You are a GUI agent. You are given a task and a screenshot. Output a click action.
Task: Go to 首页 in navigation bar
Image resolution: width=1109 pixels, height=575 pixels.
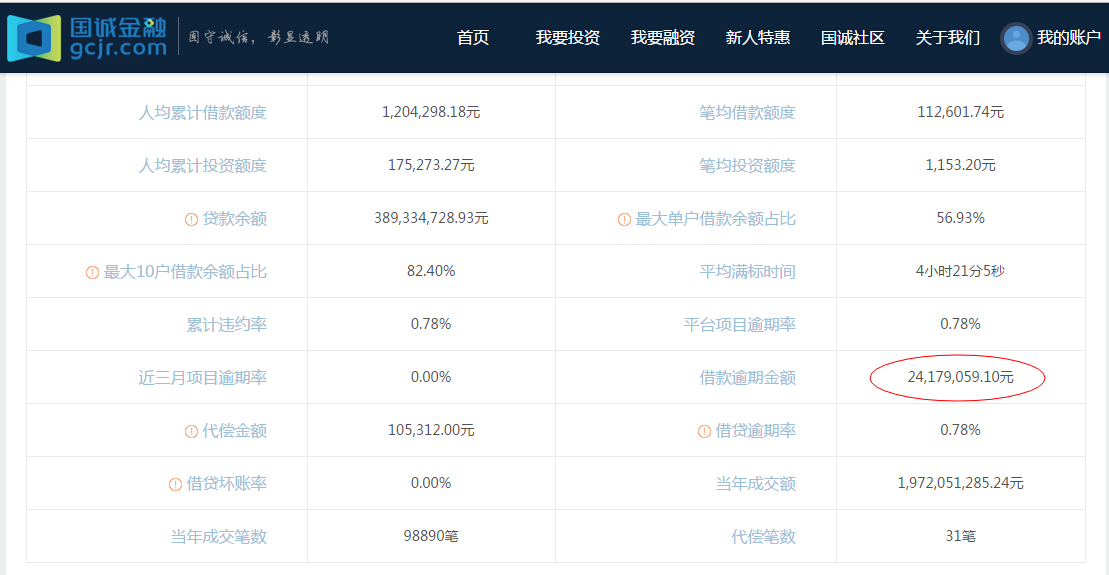coord(473,38)
